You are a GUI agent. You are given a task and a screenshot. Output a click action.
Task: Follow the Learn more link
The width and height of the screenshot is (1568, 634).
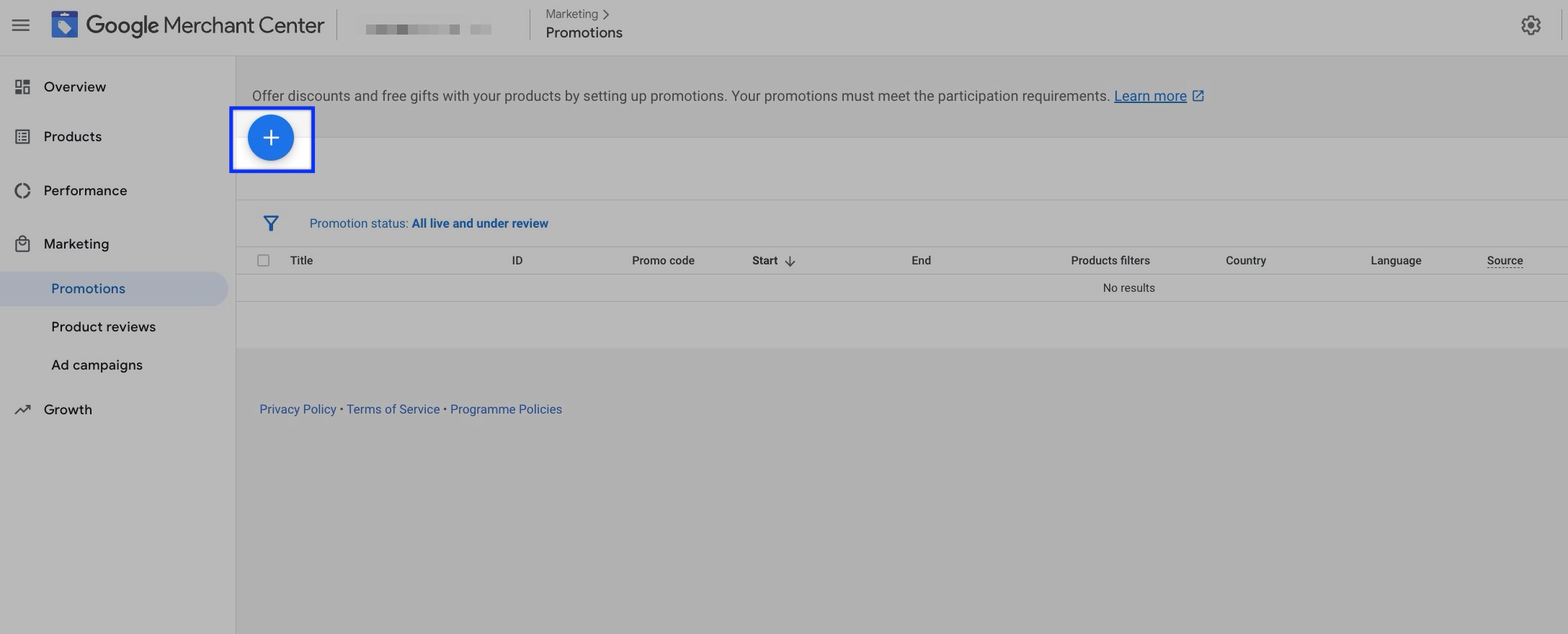click(1150, 96)
